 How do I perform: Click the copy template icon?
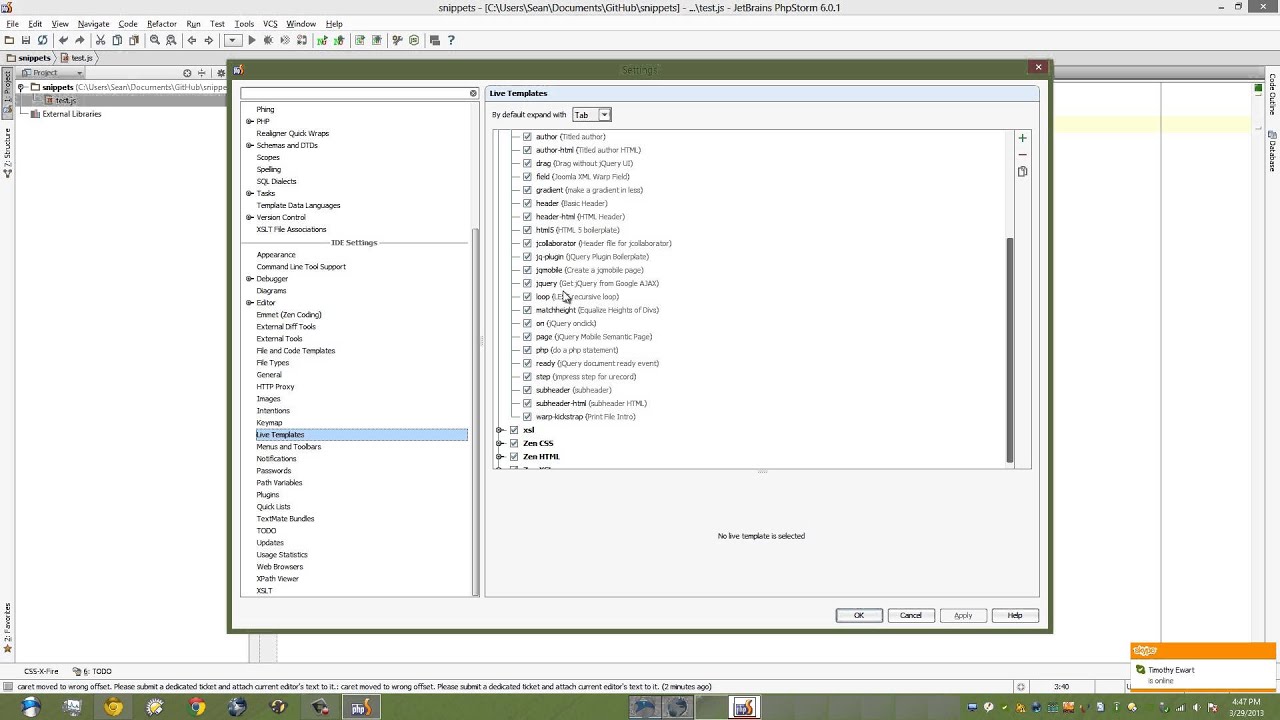click(x=1022, y=172)
